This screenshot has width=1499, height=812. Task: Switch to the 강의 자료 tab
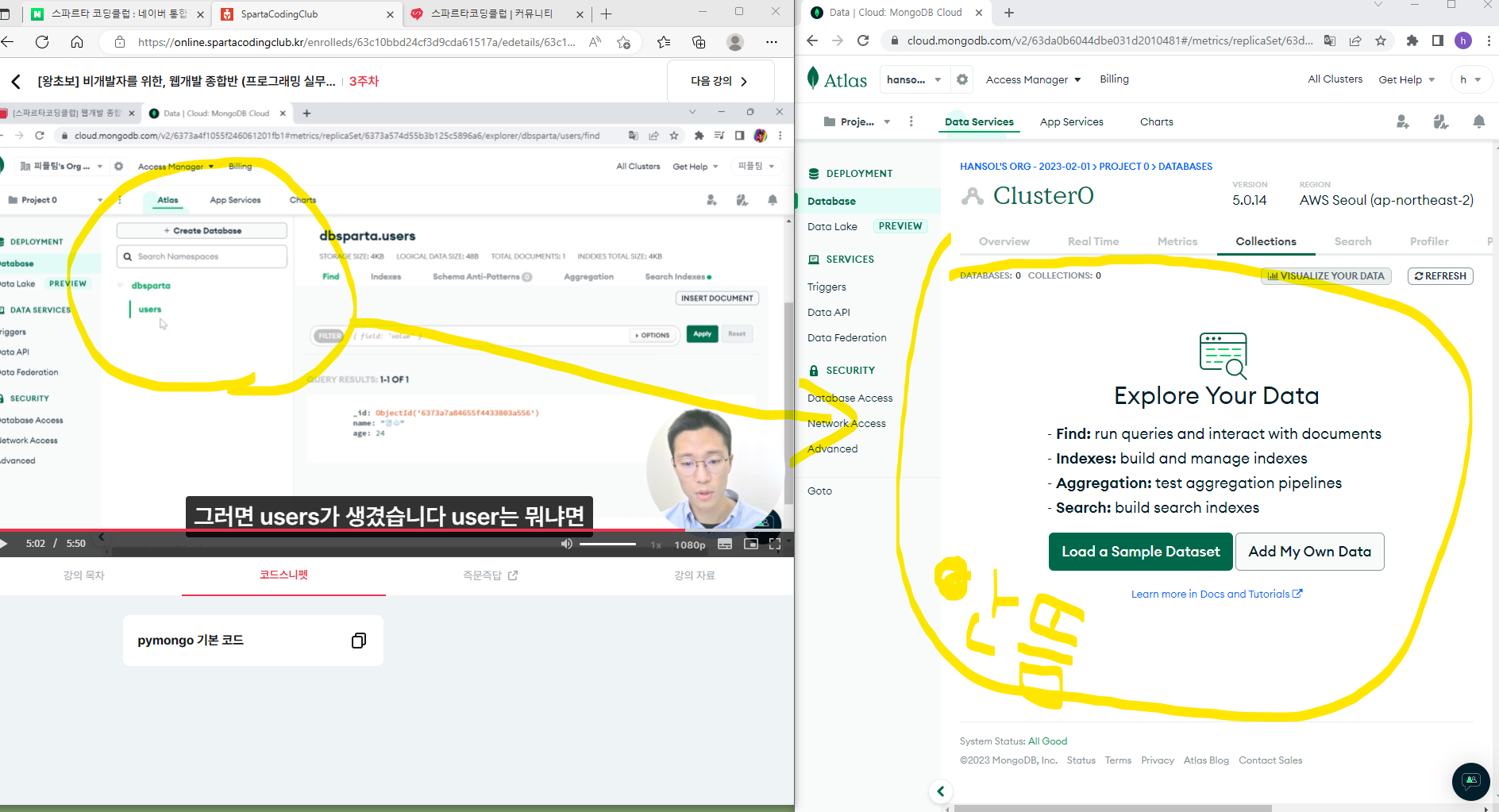[695, 575]
